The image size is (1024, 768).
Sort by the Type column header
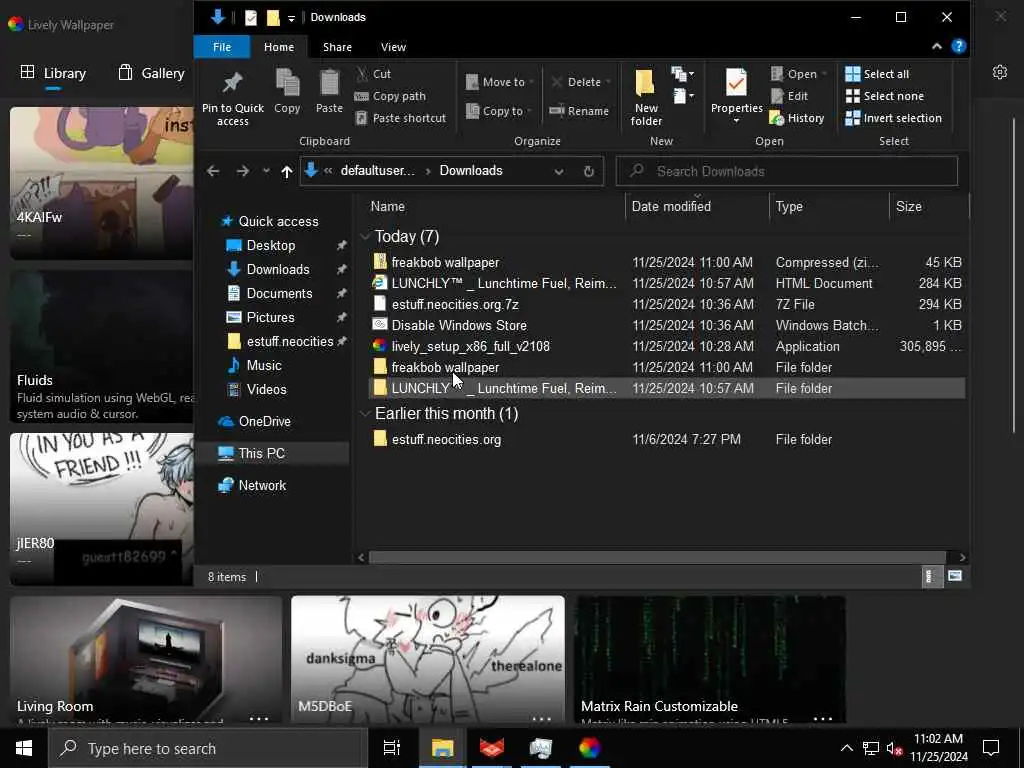[829, 206]
